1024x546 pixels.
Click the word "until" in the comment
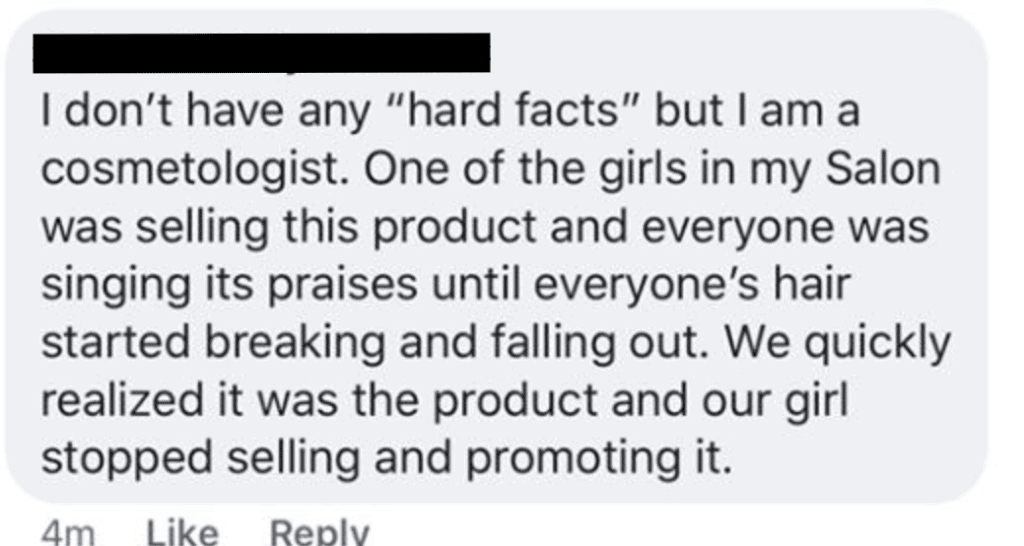(483, 285)
